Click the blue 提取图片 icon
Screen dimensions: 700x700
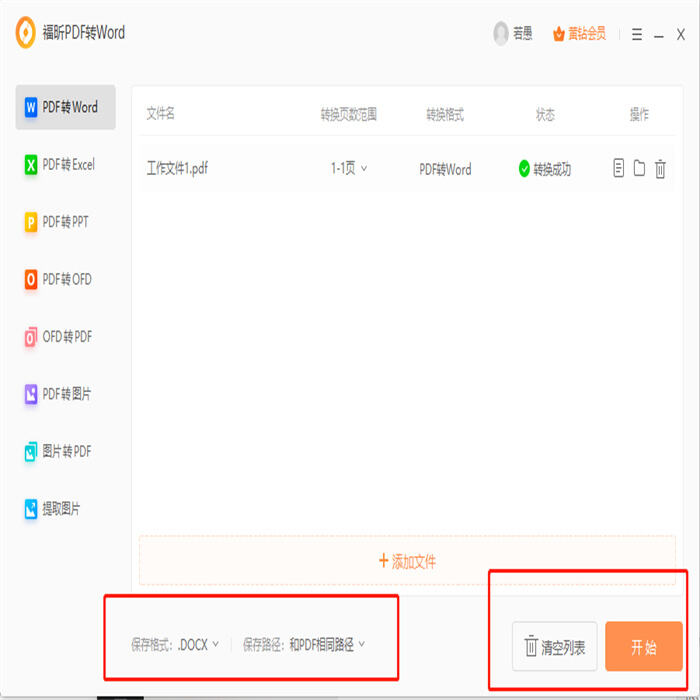coord(31,509)
